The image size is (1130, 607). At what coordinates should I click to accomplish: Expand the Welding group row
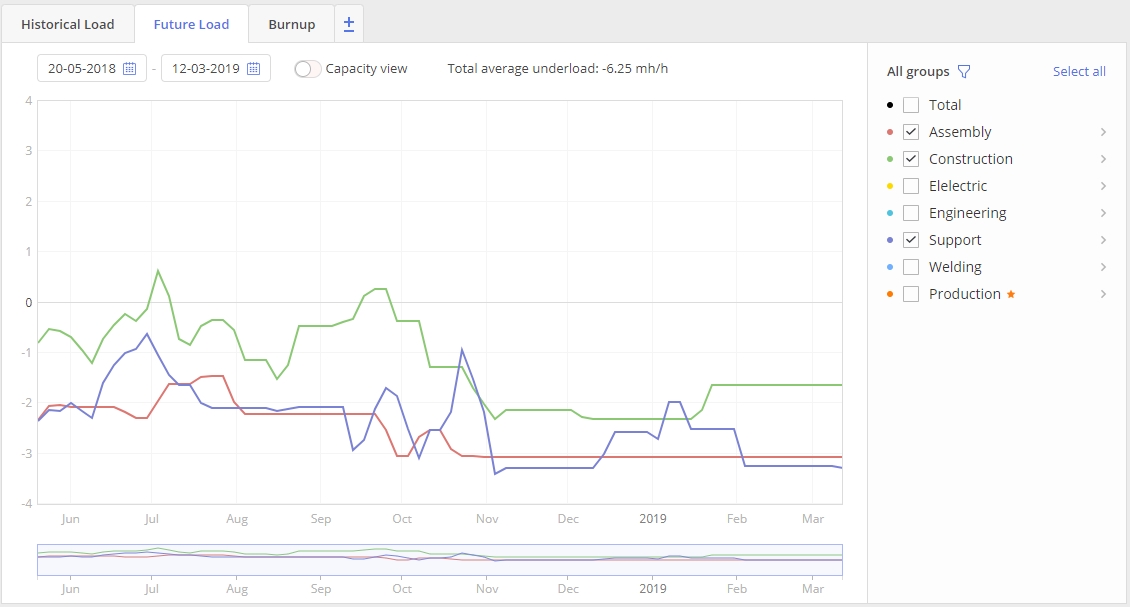click(x=1104, y=266)
